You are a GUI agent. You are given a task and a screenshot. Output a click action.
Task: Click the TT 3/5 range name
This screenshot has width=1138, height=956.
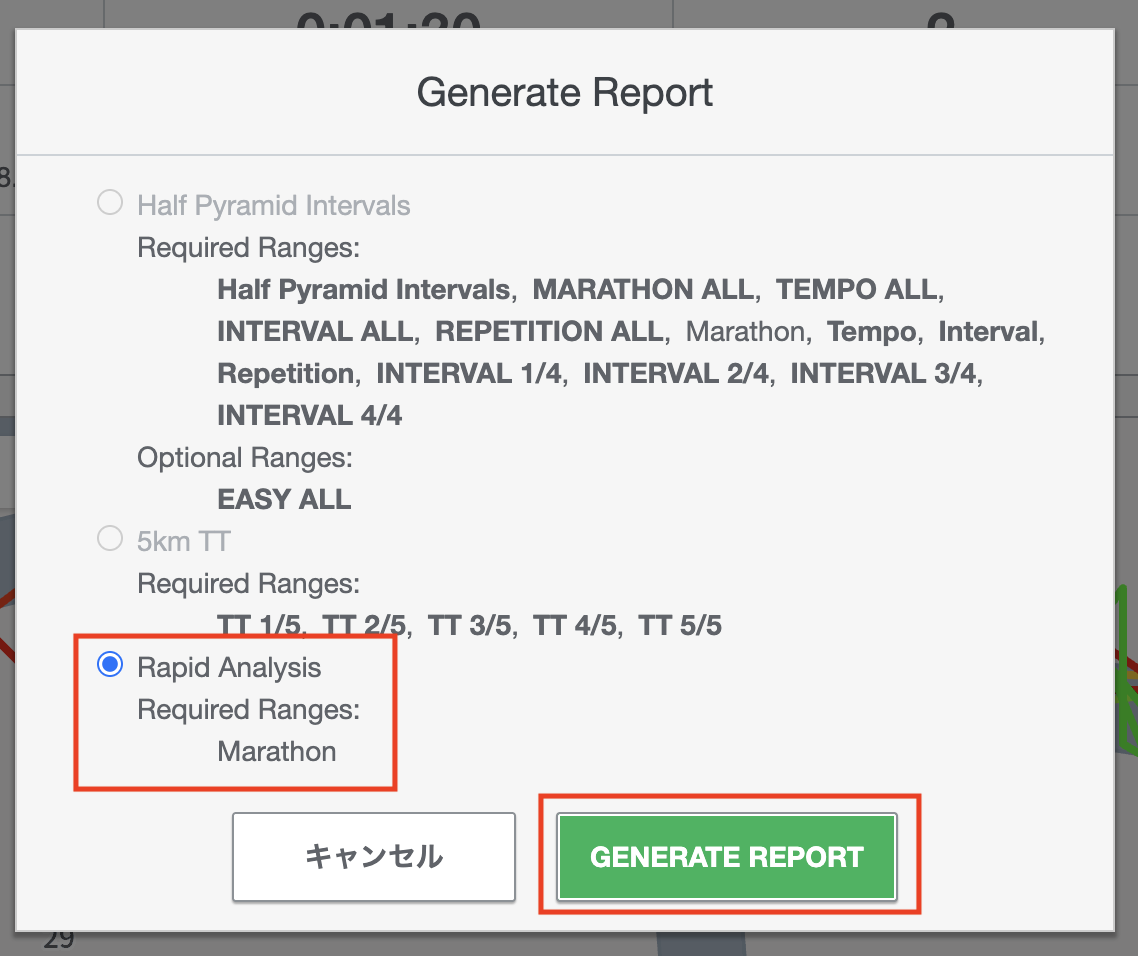pos(470,626)
